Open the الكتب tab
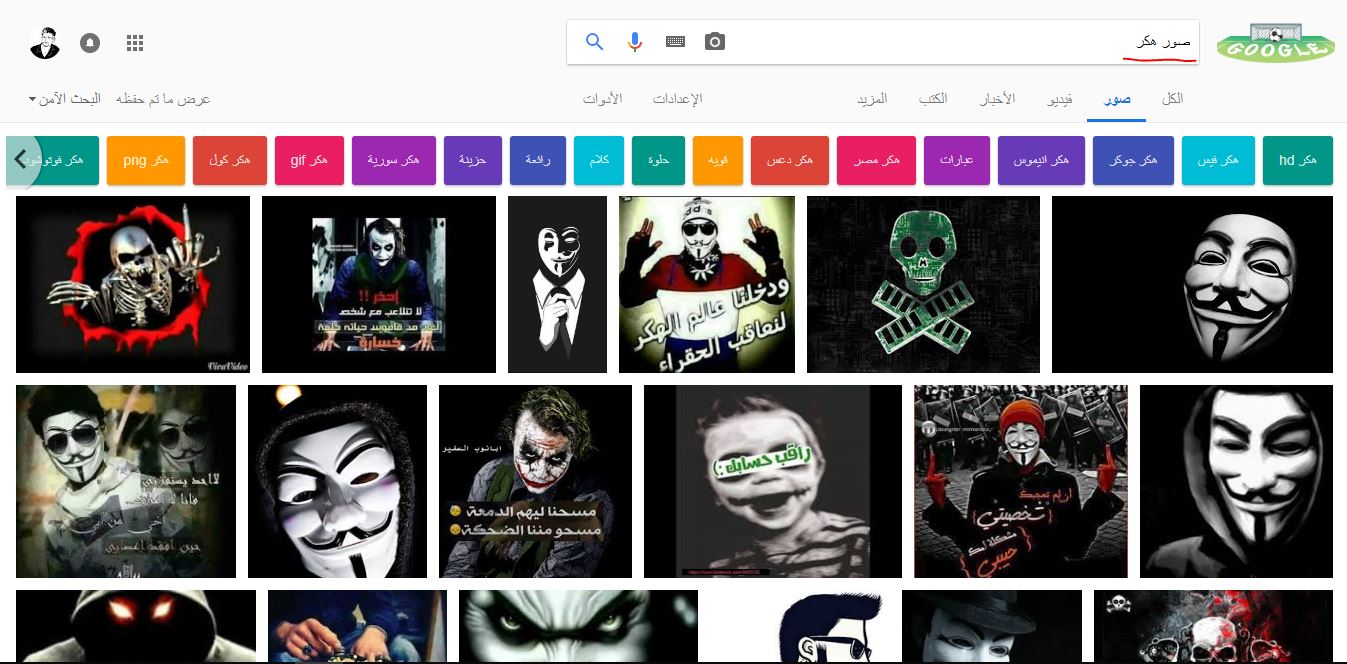 point(933,99)
